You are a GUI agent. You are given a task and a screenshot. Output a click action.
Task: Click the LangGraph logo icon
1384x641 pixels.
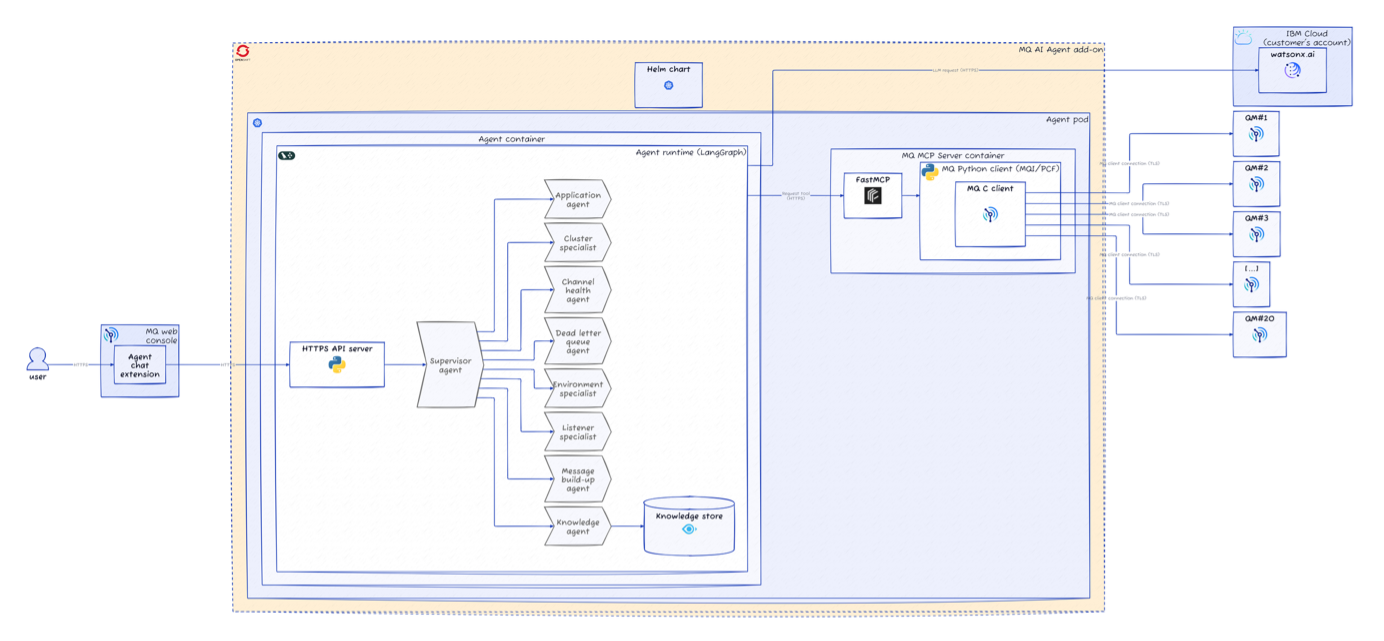[286, 155]
